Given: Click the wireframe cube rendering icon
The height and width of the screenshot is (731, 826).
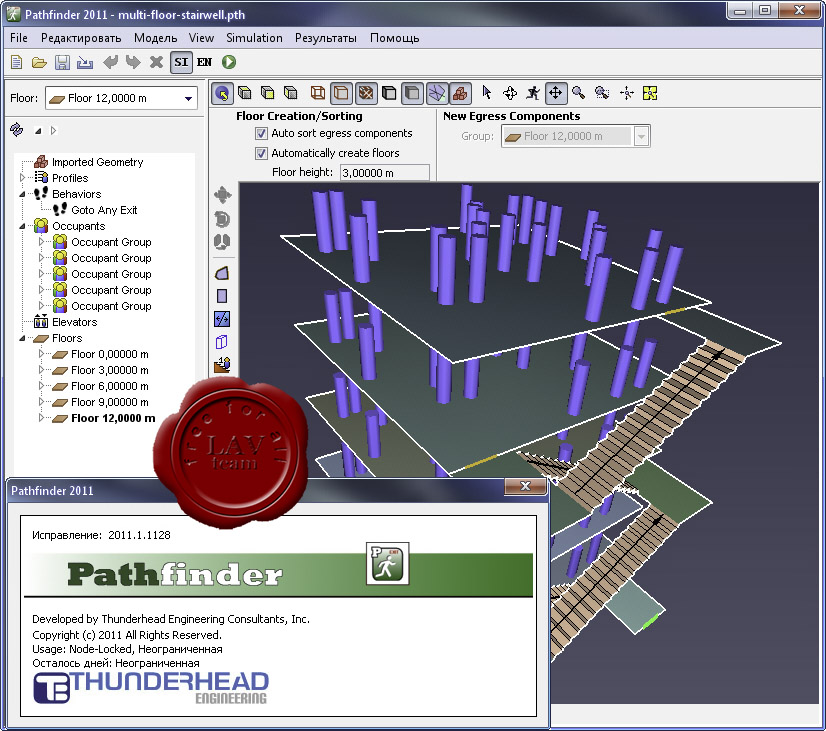Looking at the screenshot, I should (317, 93).
